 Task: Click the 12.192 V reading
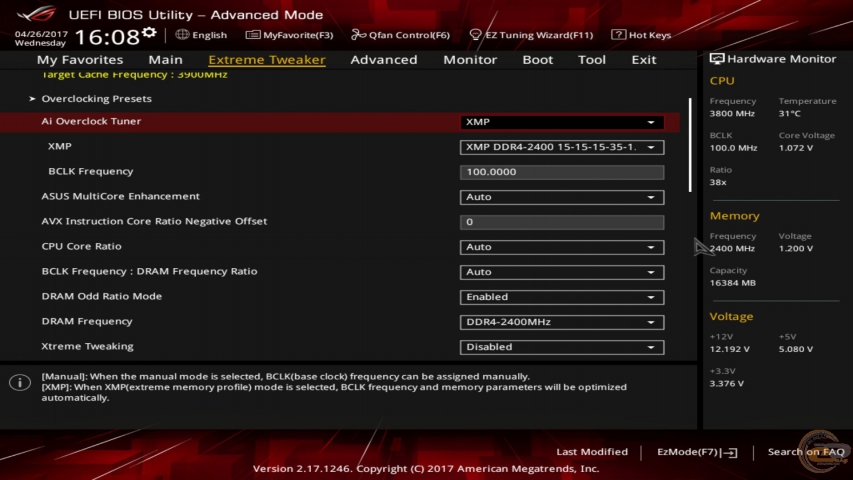pos(730,349)
